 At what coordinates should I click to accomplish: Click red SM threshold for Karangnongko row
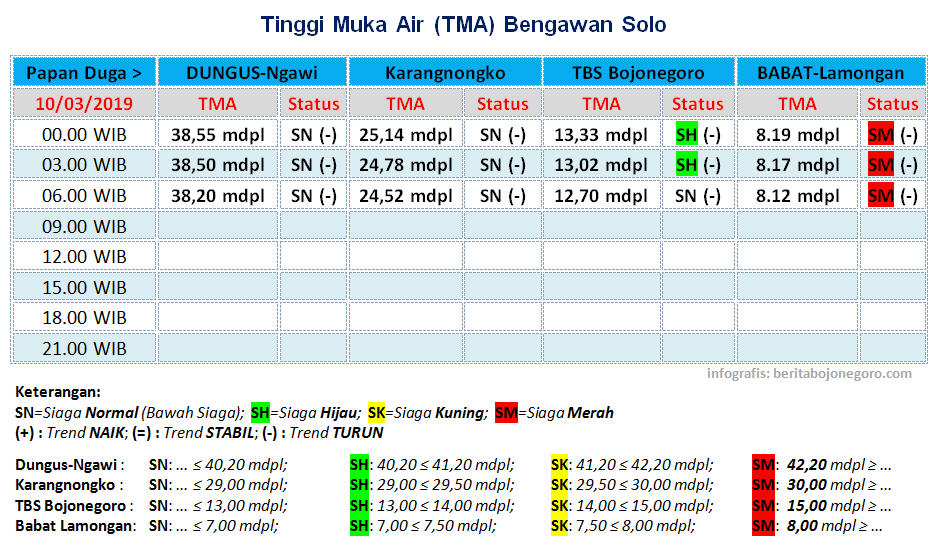(x=765, y=485)
